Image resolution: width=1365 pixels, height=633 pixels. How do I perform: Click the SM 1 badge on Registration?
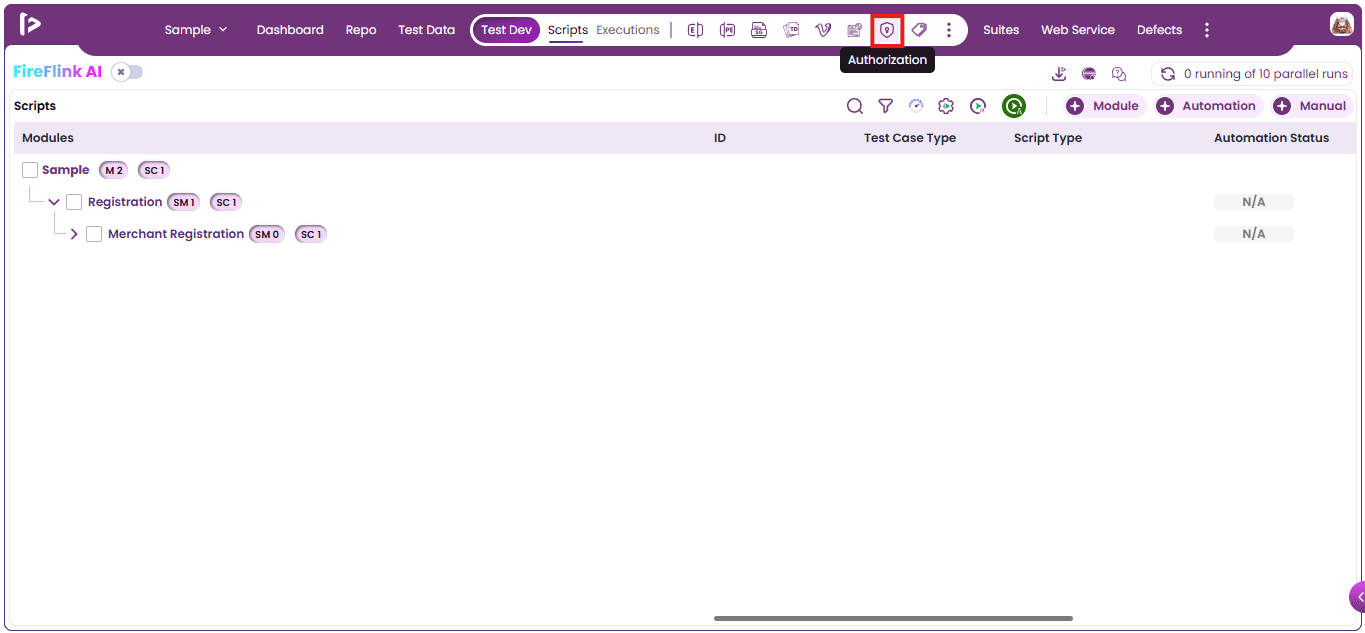pos(184,202)
